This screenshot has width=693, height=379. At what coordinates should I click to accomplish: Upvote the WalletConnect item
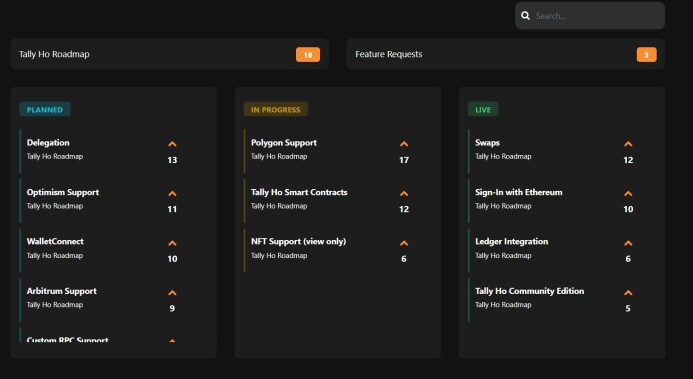[x=172, y=243]
